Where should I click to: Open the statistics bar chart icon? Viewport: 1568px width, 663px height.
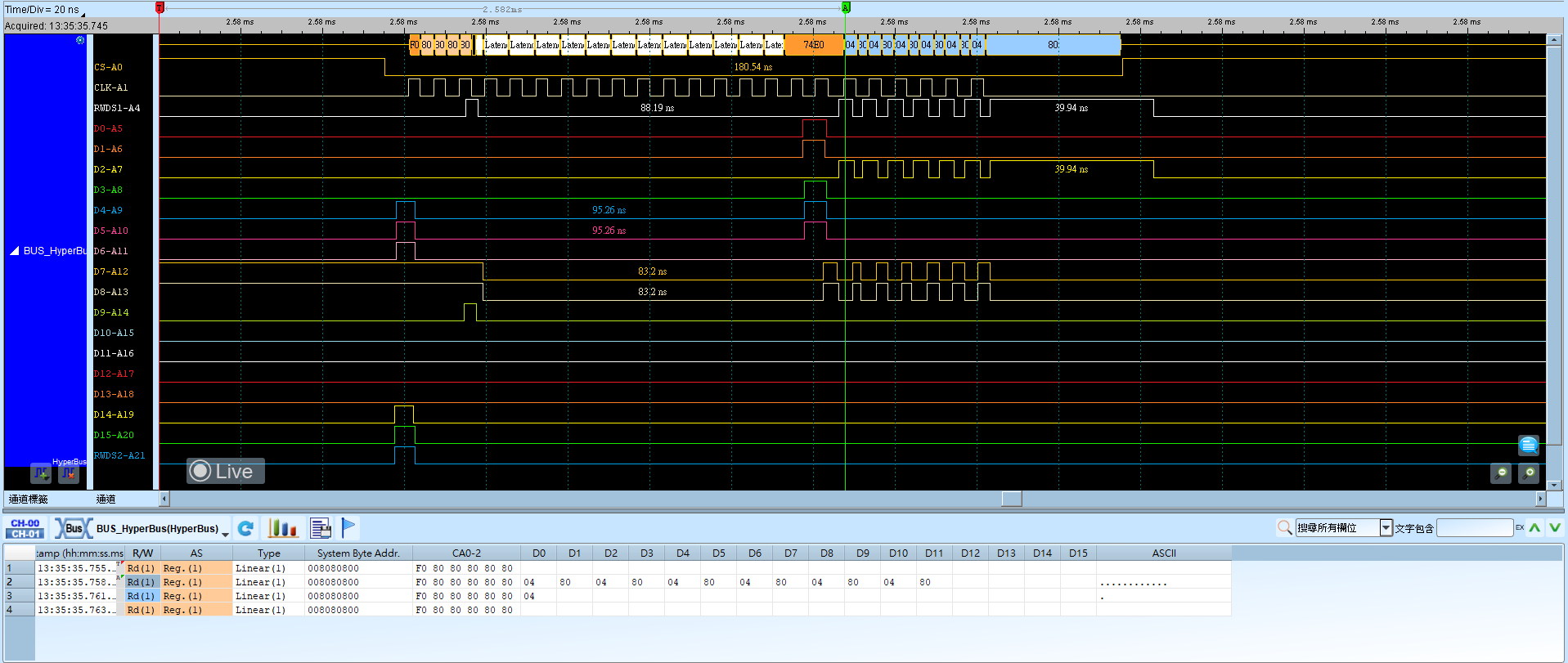pos(282,528)
